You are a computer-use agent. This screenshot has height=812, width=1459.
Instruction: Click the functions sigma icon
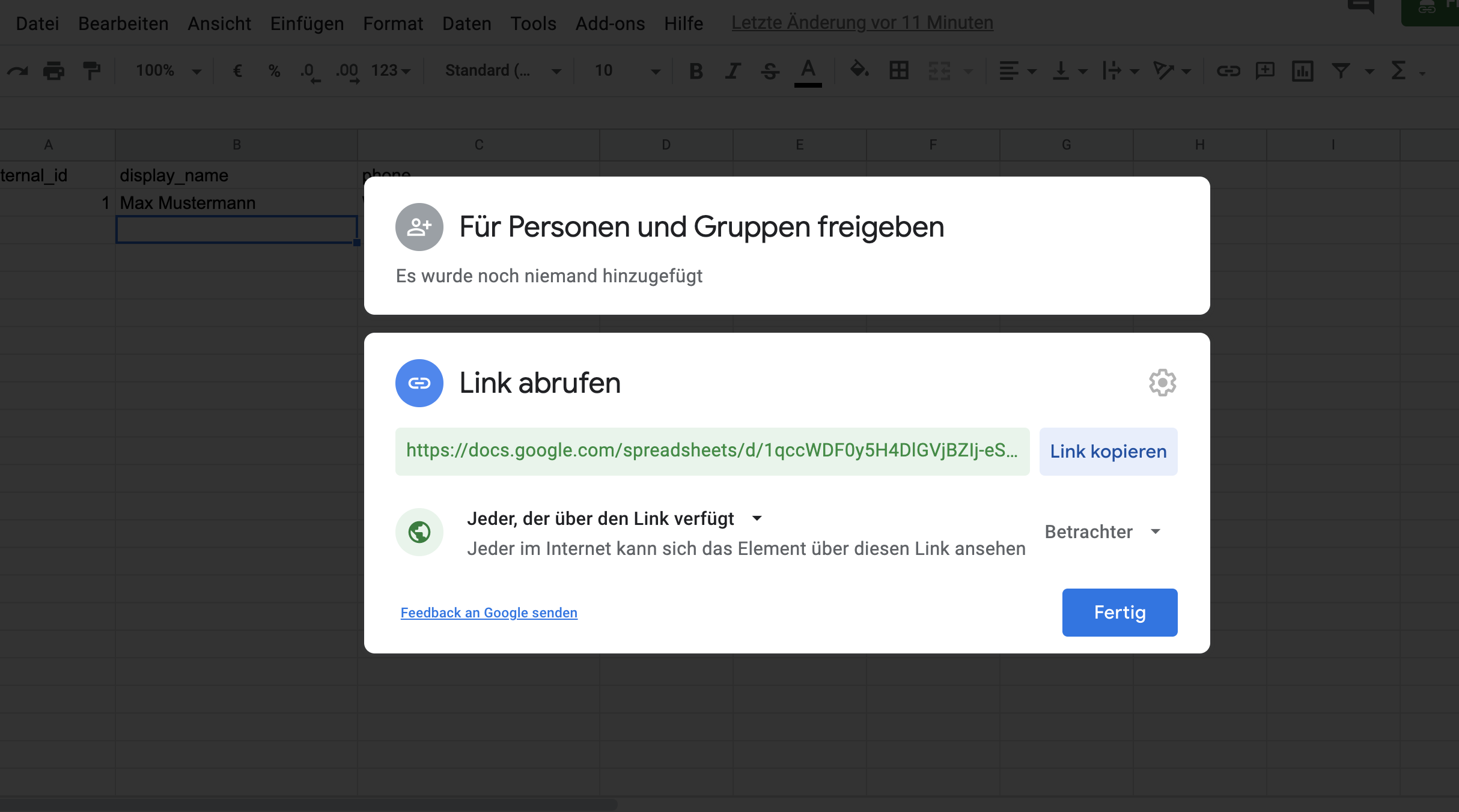1399,71
